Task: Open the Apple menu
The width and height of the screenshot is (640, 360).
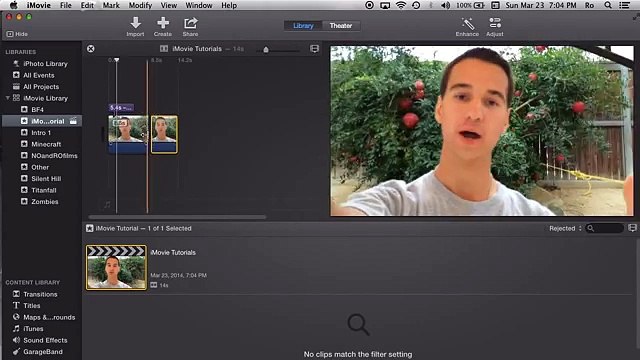Action: 13,5
